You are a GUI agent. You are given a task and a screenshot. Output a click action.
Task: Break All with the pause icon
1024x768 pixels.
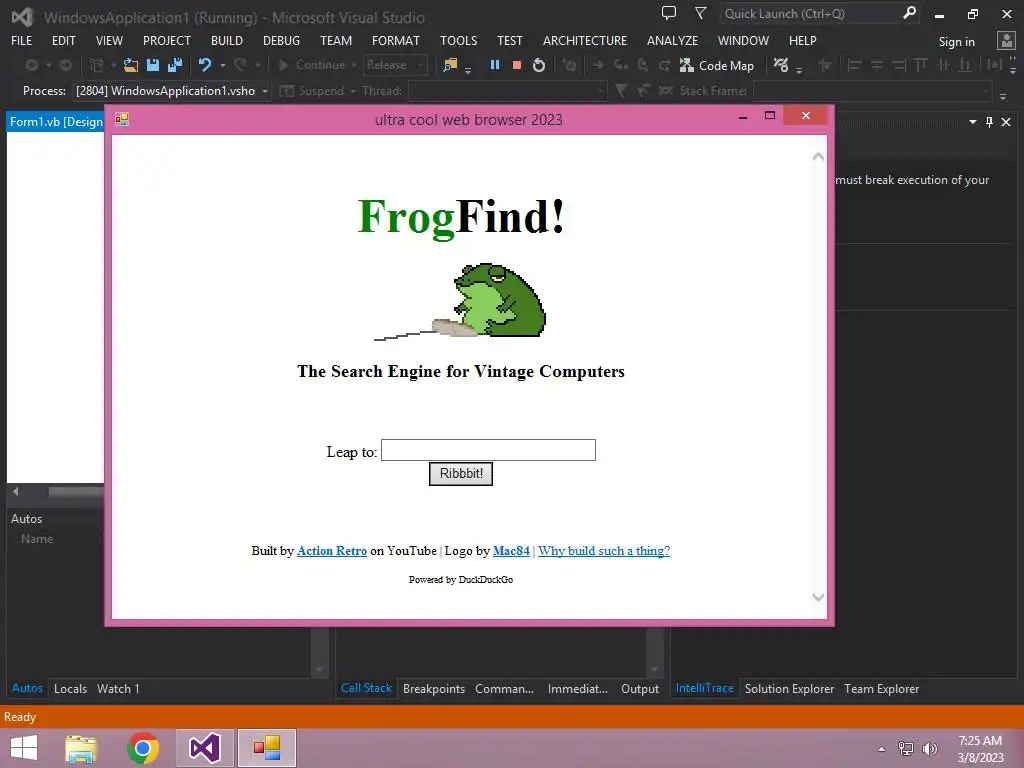point(494,65)
